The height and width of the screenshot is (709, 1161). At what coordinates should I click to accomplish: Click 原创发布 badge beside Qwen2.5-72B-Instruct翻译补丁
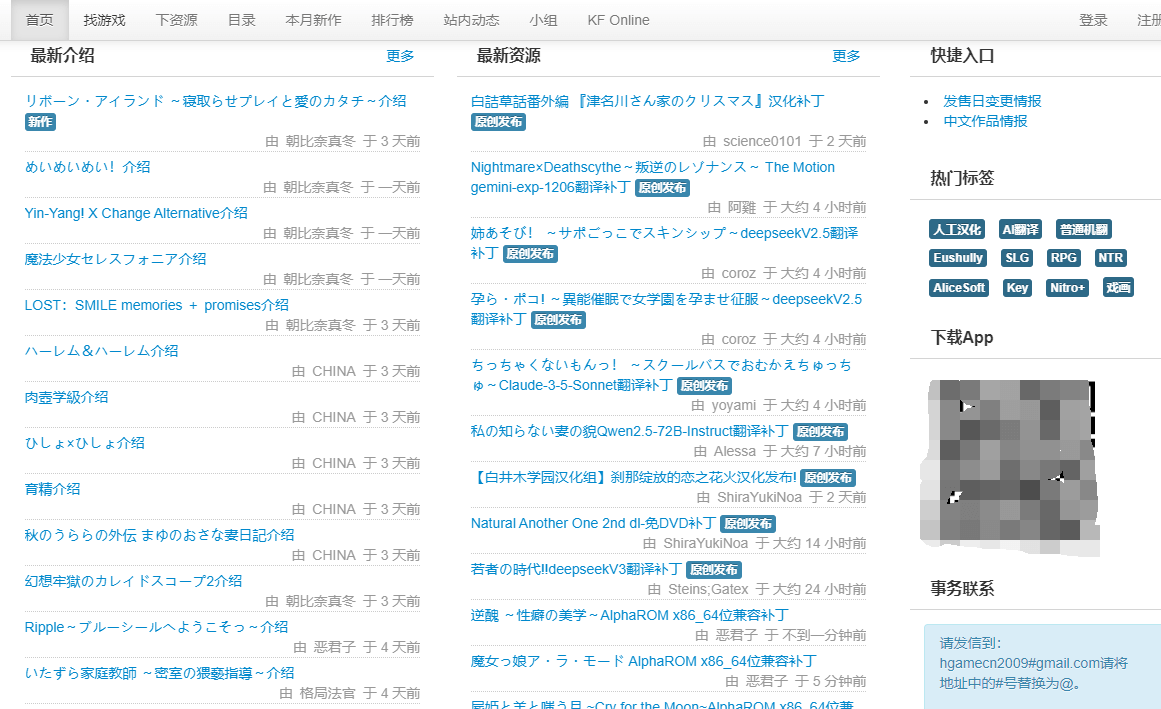pyautogui.click(x=820, y=431)
